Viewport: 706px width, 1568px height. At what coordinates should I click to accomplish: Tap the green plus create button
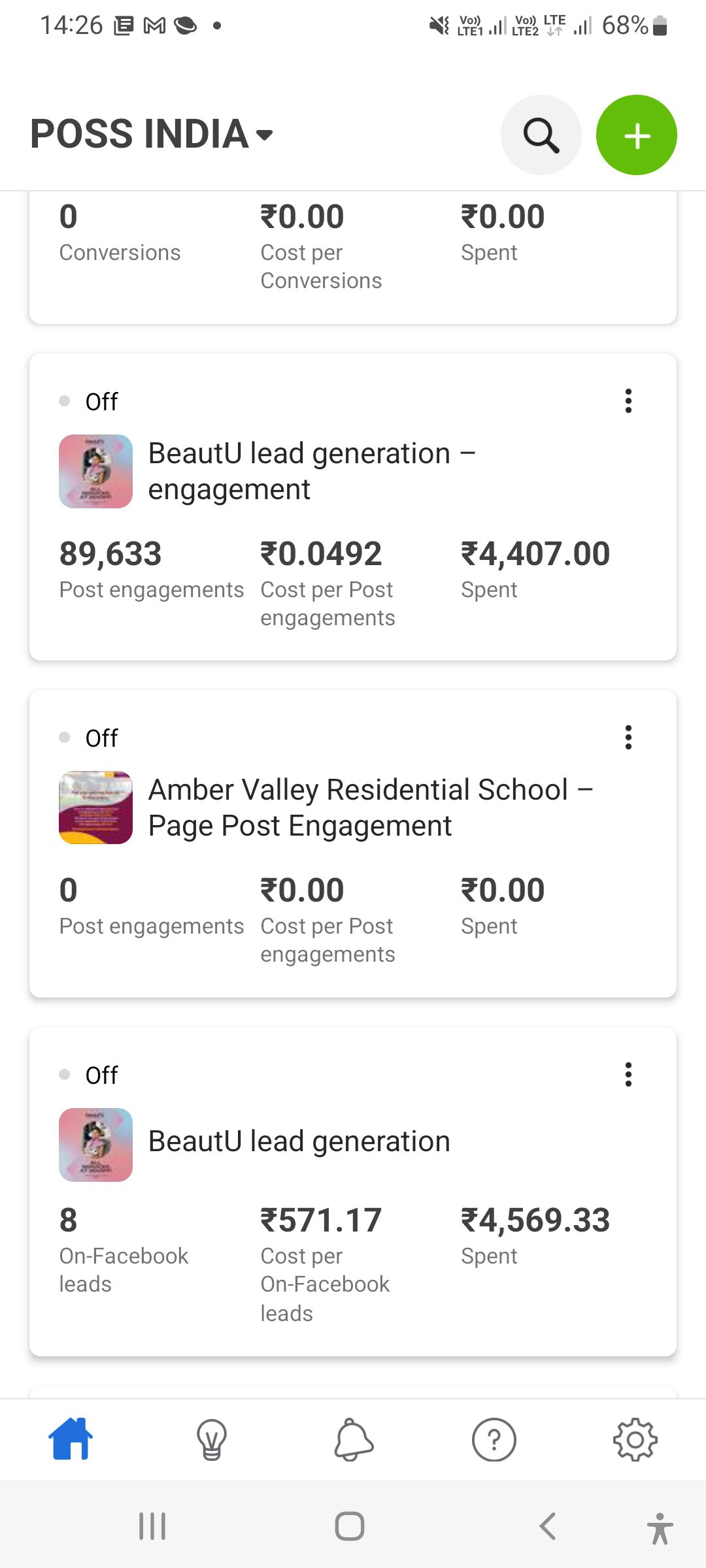636,135
